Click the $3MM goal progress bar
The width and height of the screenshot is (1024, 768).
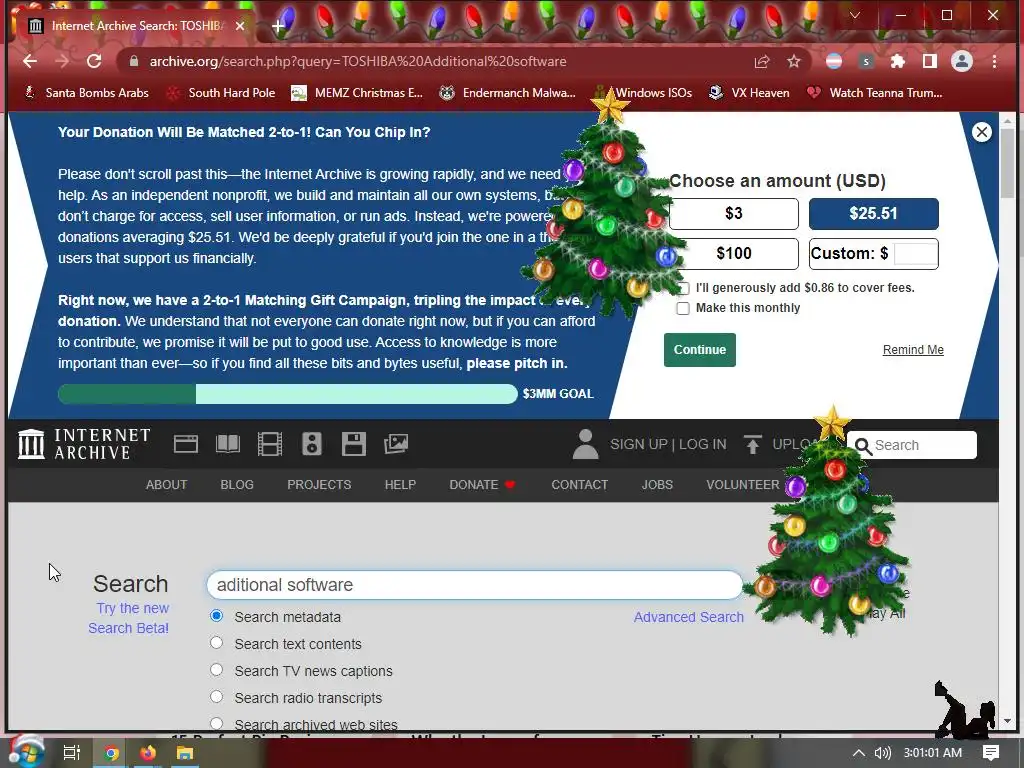click(x=287, y=394)
